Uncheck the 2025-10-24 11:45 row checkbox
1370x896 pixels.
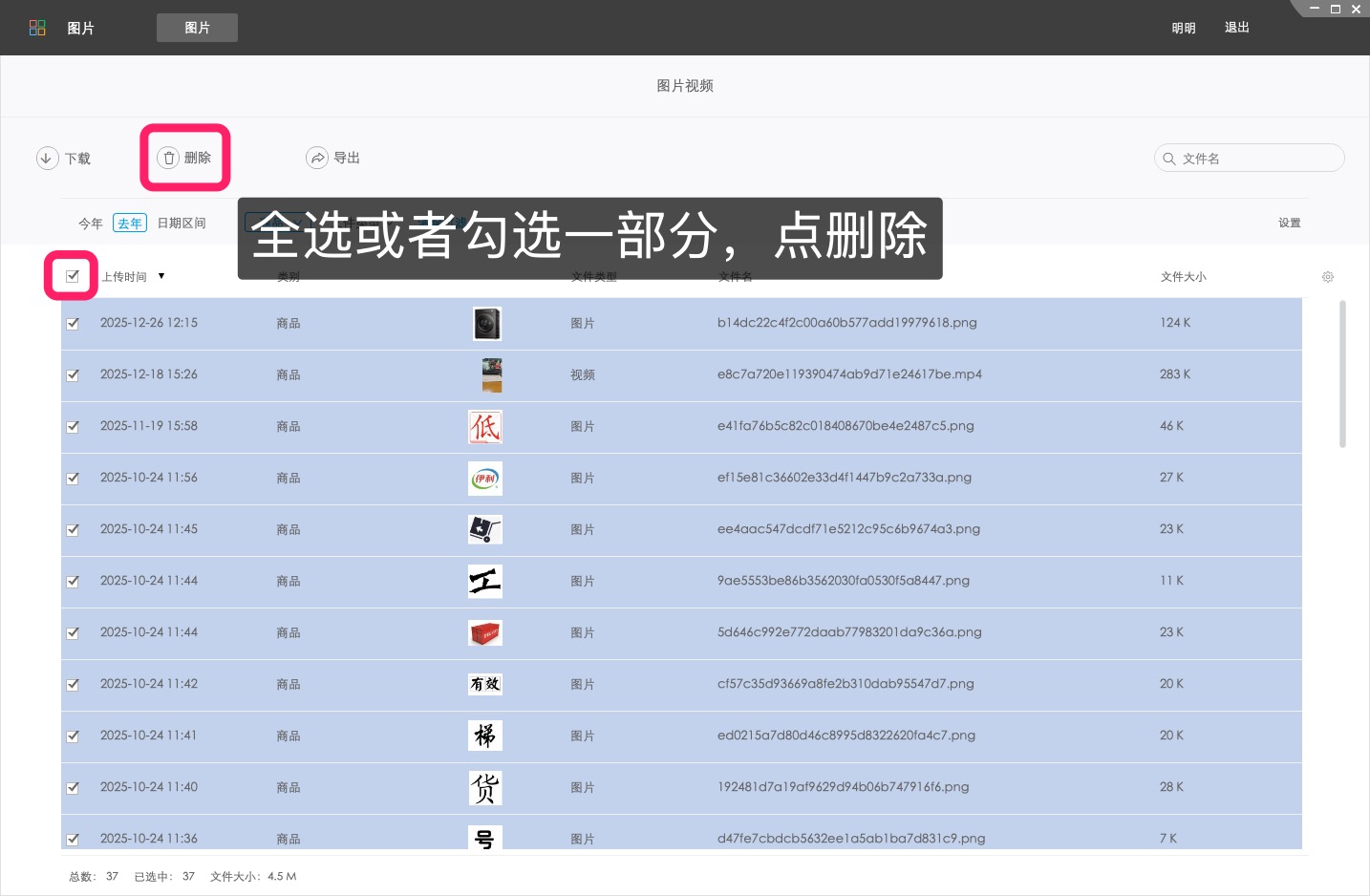pos(73,530)
